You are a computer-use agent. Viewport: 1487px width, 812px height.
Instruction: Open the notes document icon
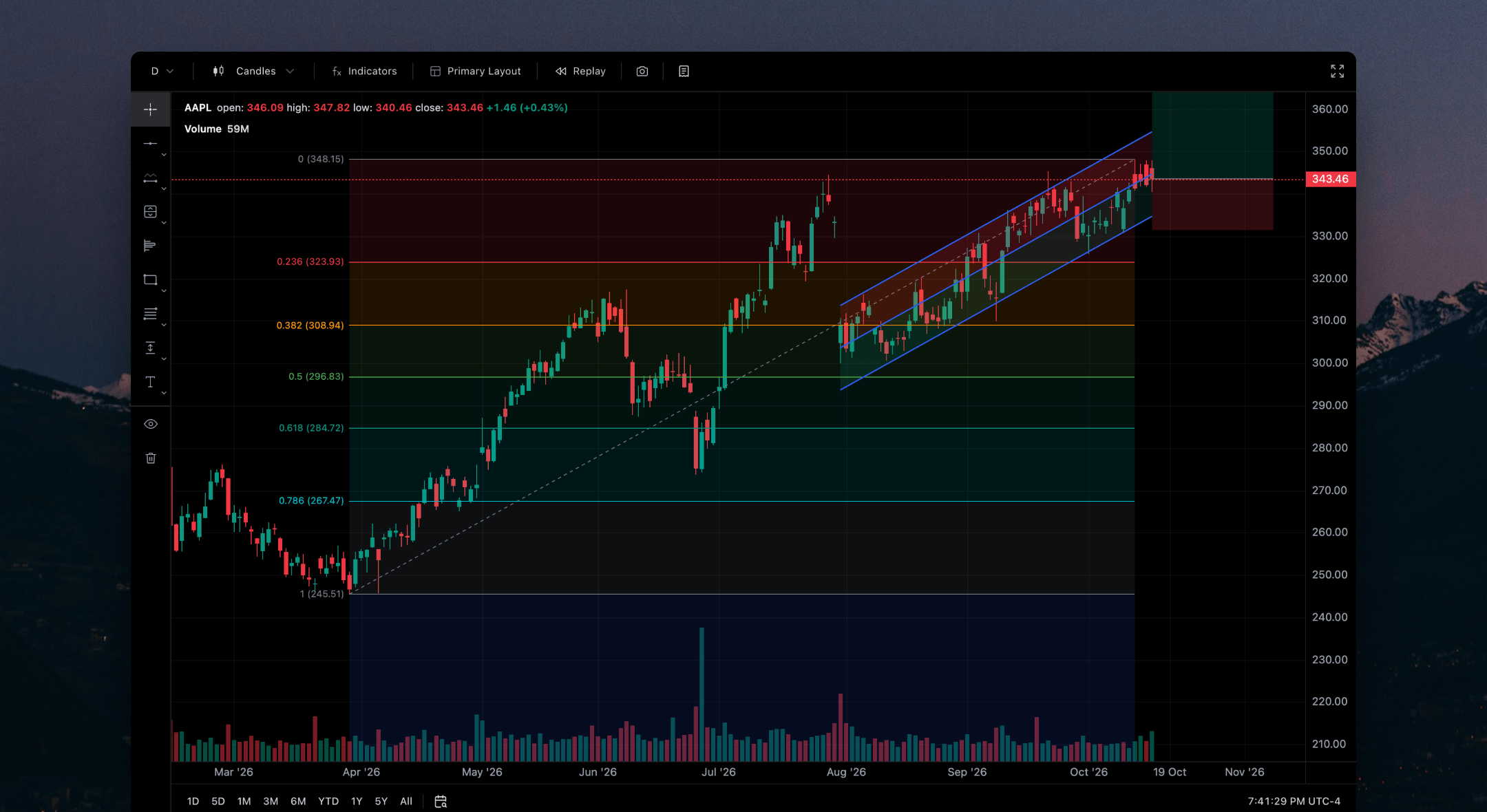pyautogui.click(x=684, y=71)
